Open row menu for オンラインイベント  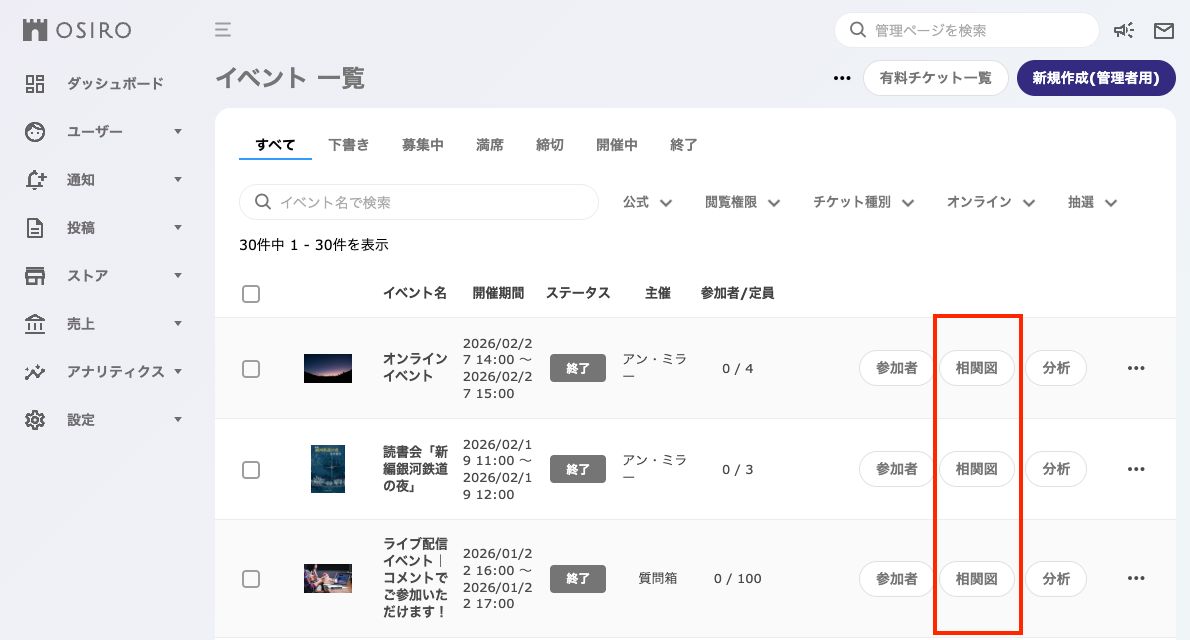point(1136,368)
